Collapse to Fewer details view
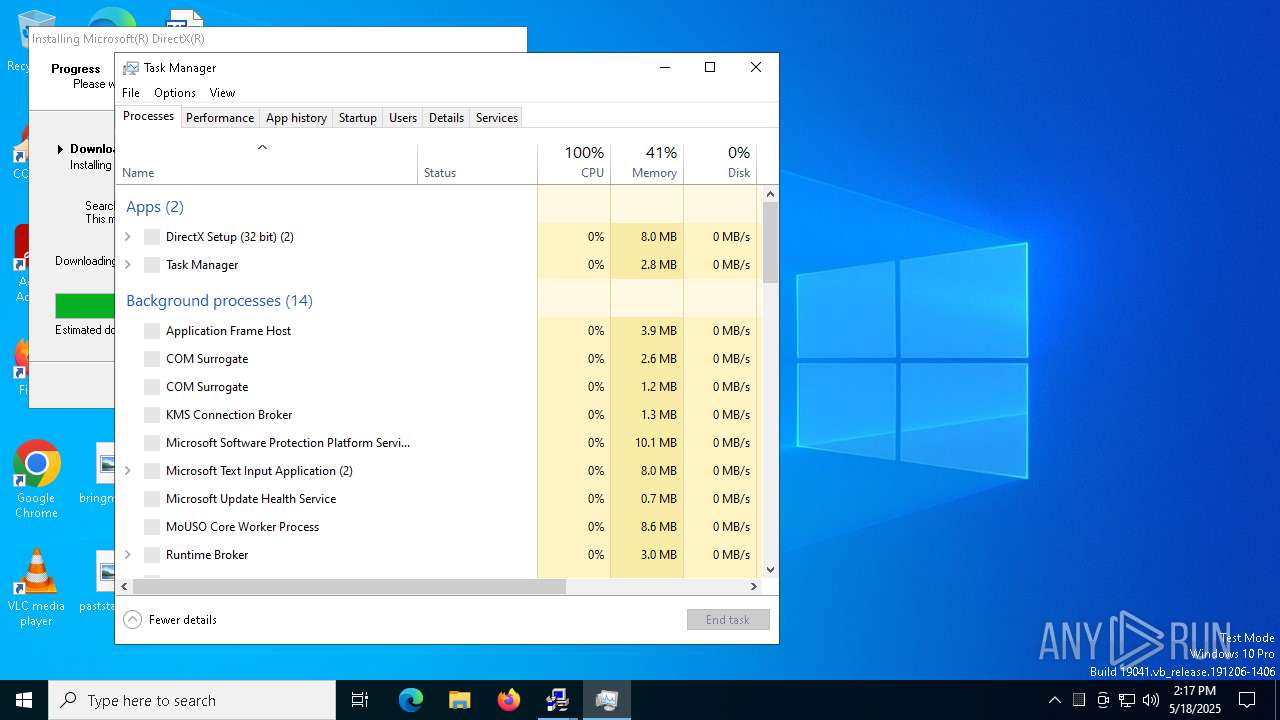 pyautogui.click(x=170, y=620)
